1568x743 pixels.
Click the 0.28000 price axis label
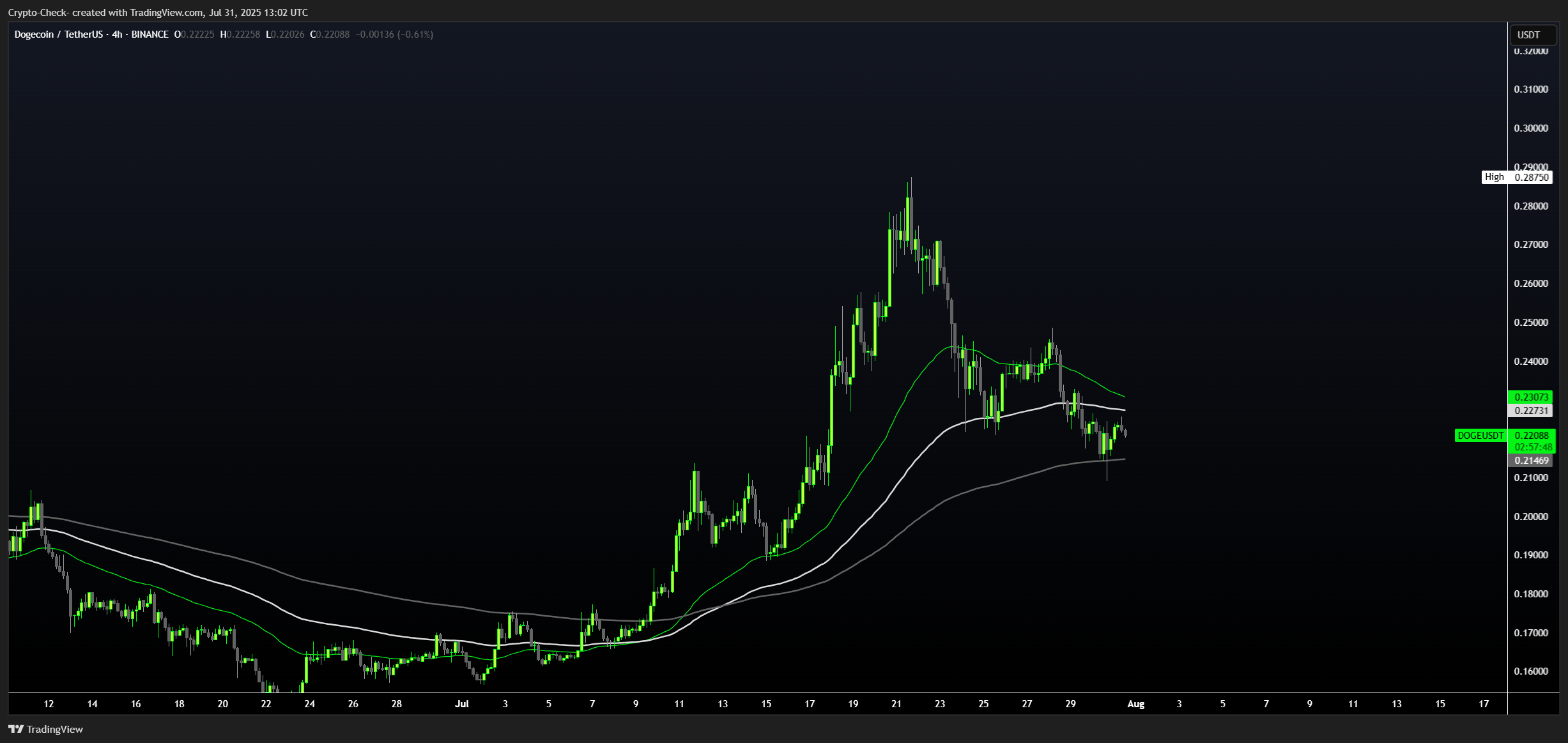(1531, 206)
